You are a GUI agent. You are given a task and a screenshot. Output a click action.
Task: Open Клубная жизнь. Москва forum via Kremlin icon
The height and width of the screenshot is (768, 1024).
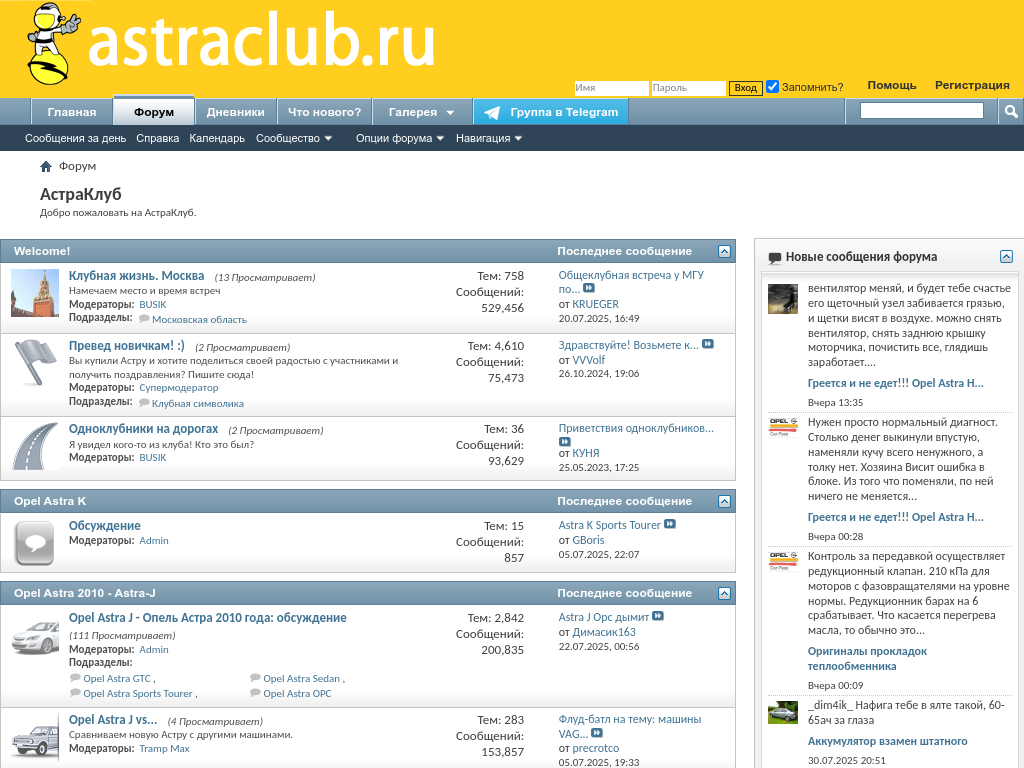[35, 293]
